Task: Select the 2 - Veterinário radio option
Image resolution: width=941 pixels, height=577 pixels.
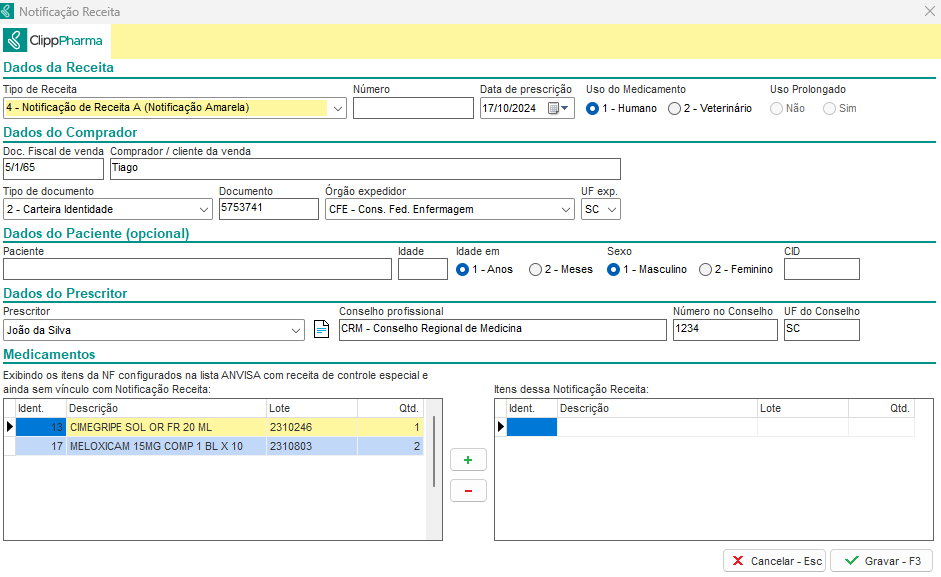Action: pyautogui.click(x=675, y=108)
